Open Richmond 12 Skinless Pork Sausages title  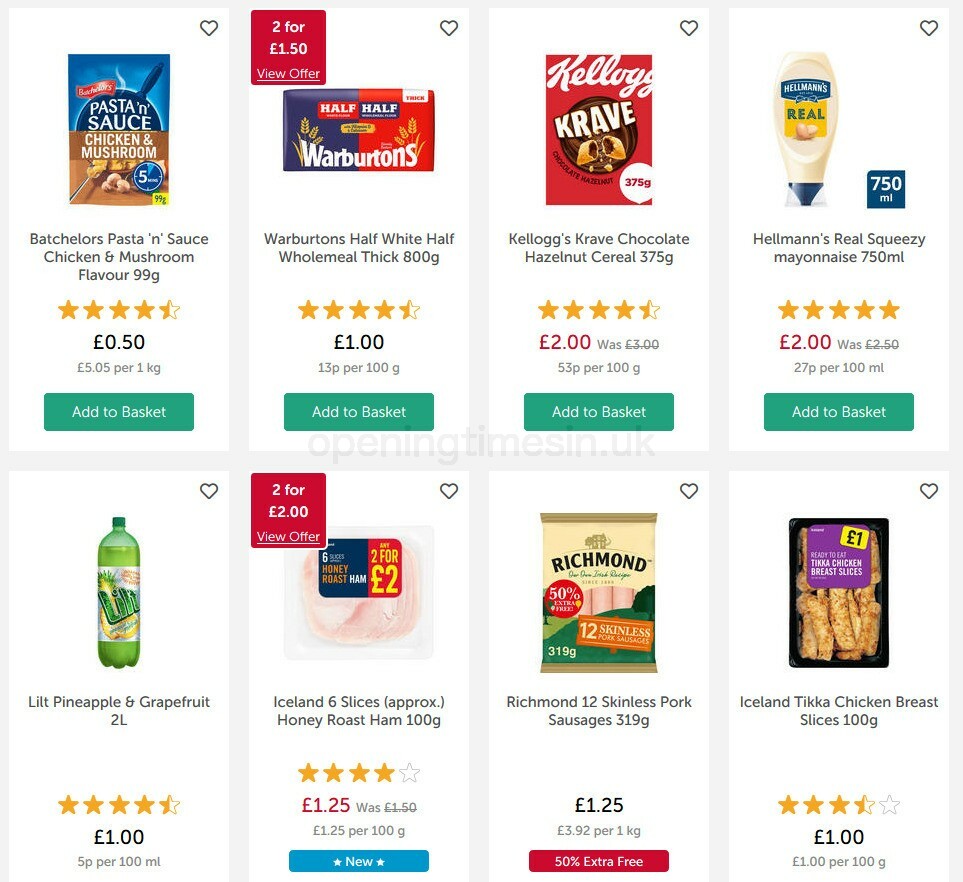[x=599, y=711]
